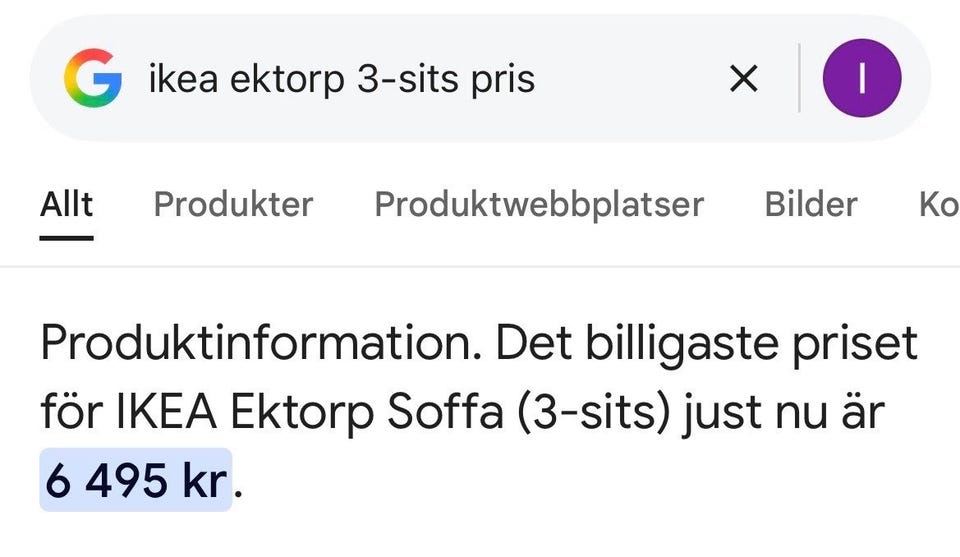The image size is (960, 557).
Task: Select the Allt tab
Action: [x=66, y=204]
